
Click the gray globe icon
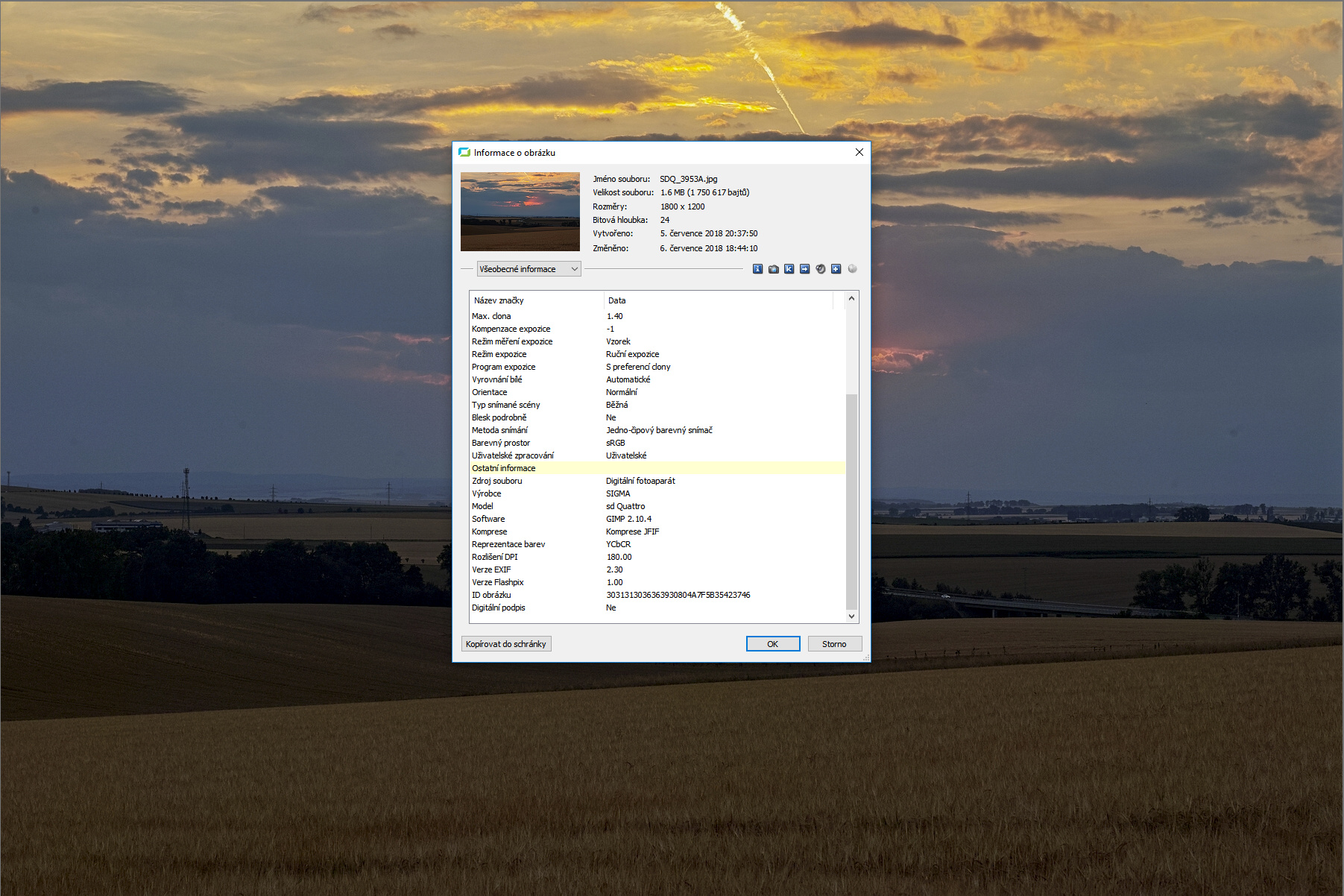(852, 269)
